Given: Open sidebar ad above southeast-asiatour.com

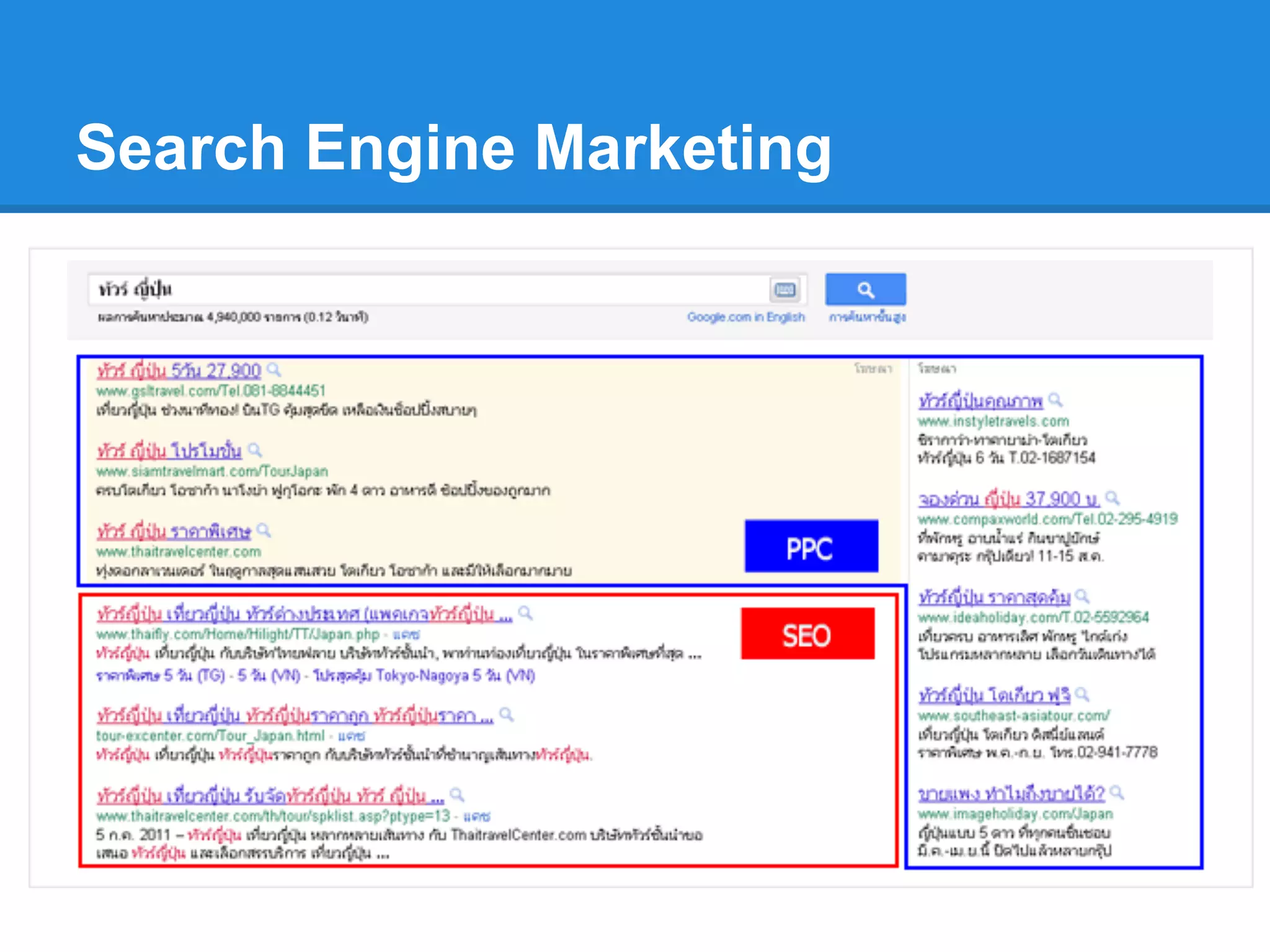Looking at the screenshot, I should 994,695.
